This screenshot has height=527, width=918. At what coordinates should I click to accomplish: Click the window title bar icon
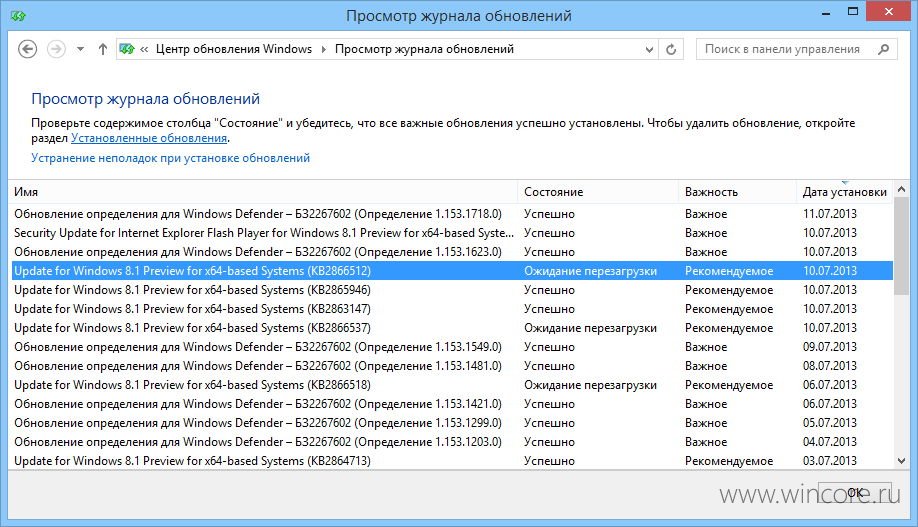tap(18, 16)
